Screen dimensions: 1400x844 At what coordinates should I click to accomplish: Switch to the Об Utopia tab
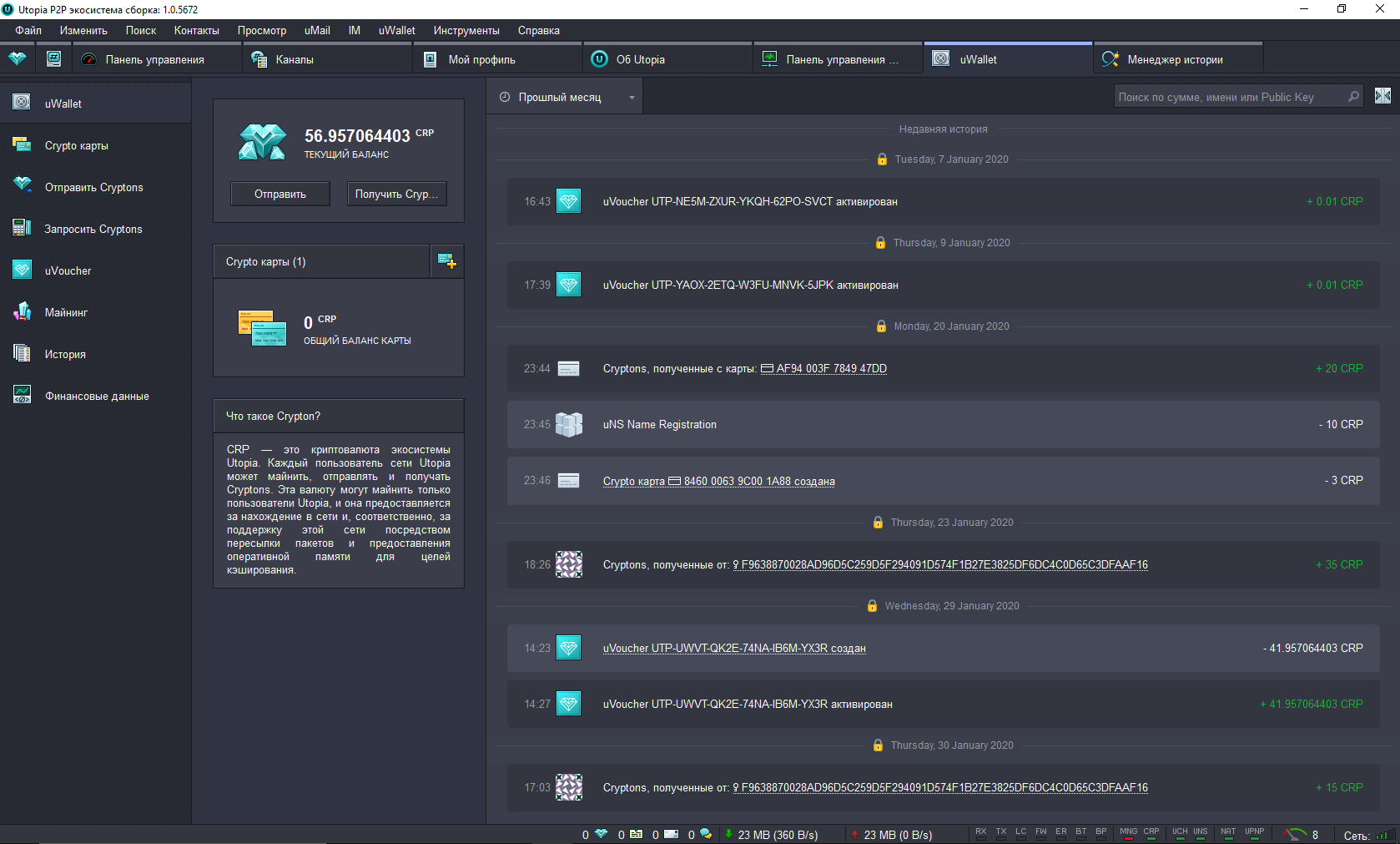click(667, 59)
